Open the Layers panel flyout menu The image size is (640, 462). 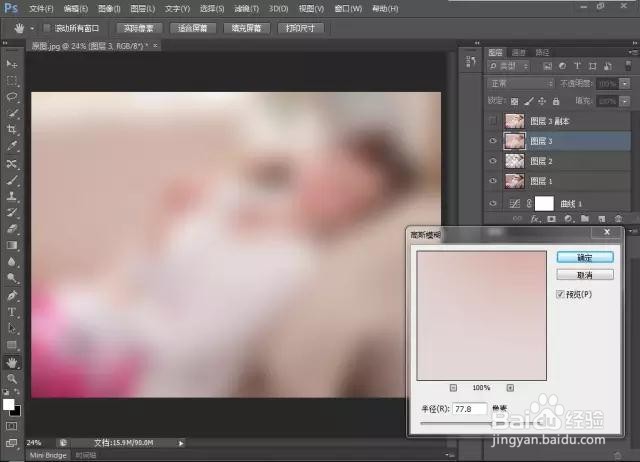633,52
